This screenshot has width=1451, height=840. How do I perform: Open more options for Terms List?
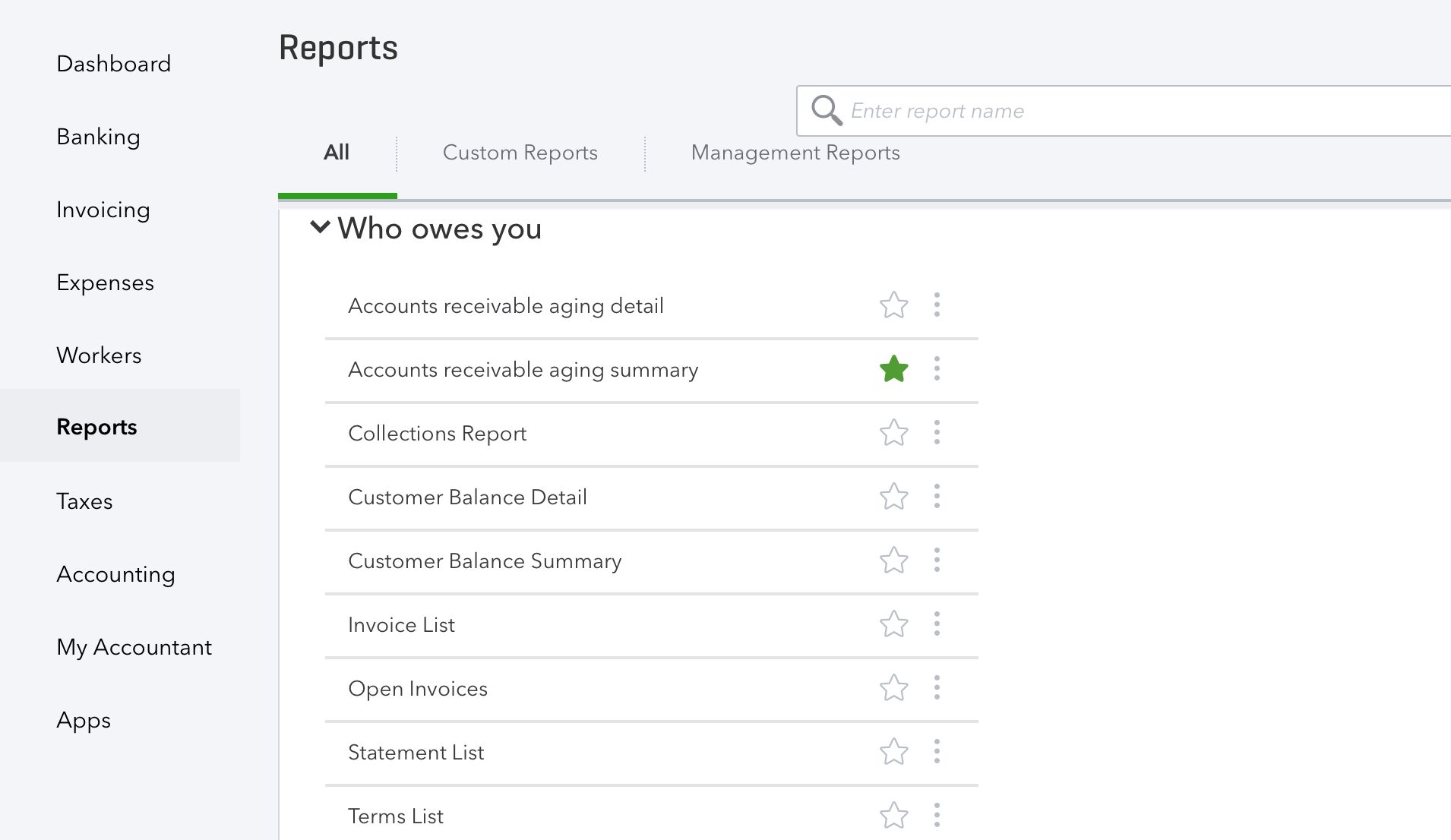pos(937,816)
